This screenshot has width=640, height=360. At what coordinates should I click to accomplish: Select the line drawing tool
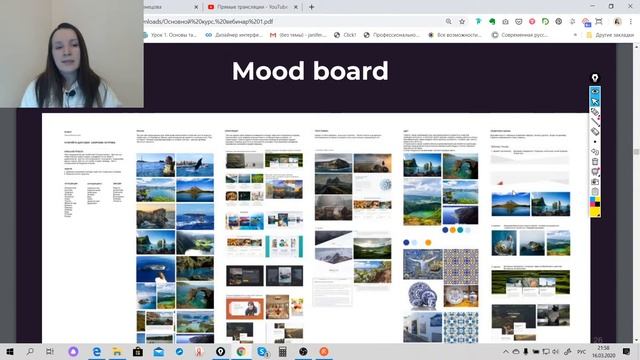coord(595,122)
